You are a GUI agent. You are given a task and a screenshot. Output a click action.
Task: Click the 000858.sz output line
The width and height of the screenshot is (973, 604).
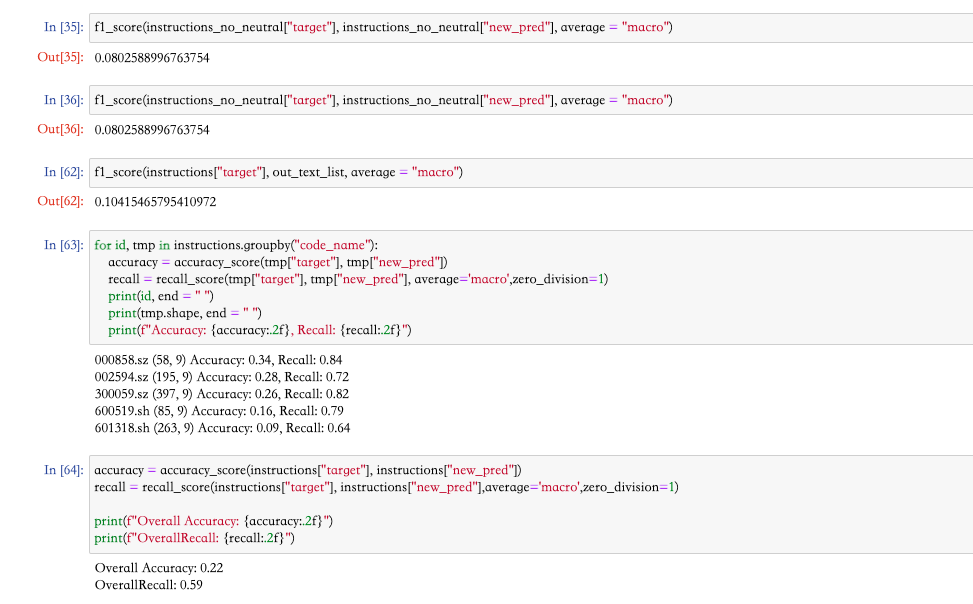tap(210, 359)
